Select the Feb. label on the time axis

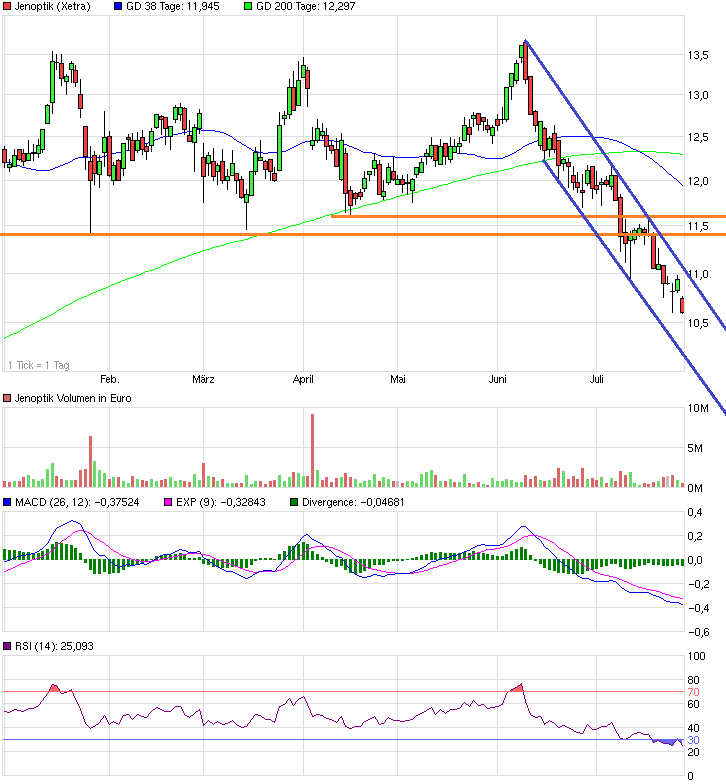pos(110,379)
